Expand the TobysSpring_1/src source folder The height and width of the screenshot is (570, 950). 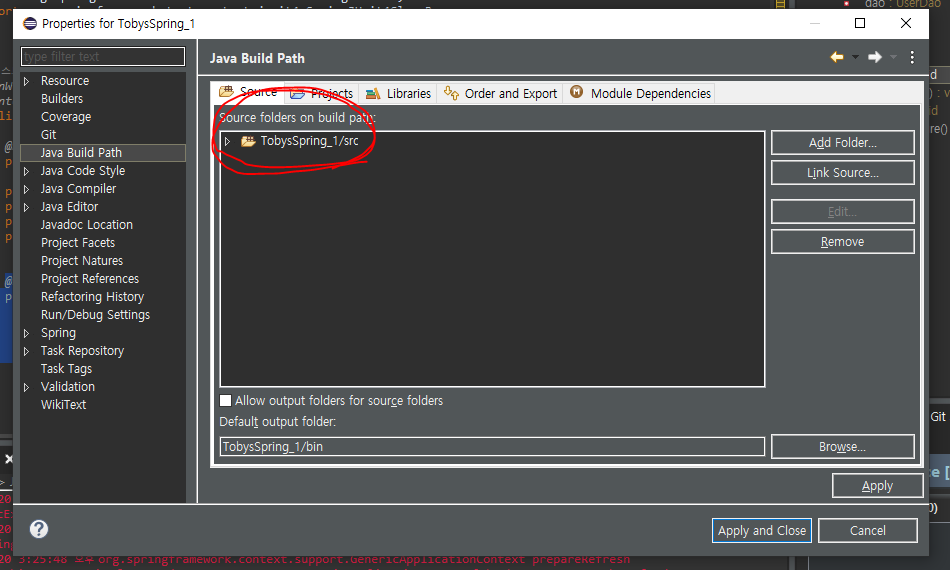pos(227,141)
